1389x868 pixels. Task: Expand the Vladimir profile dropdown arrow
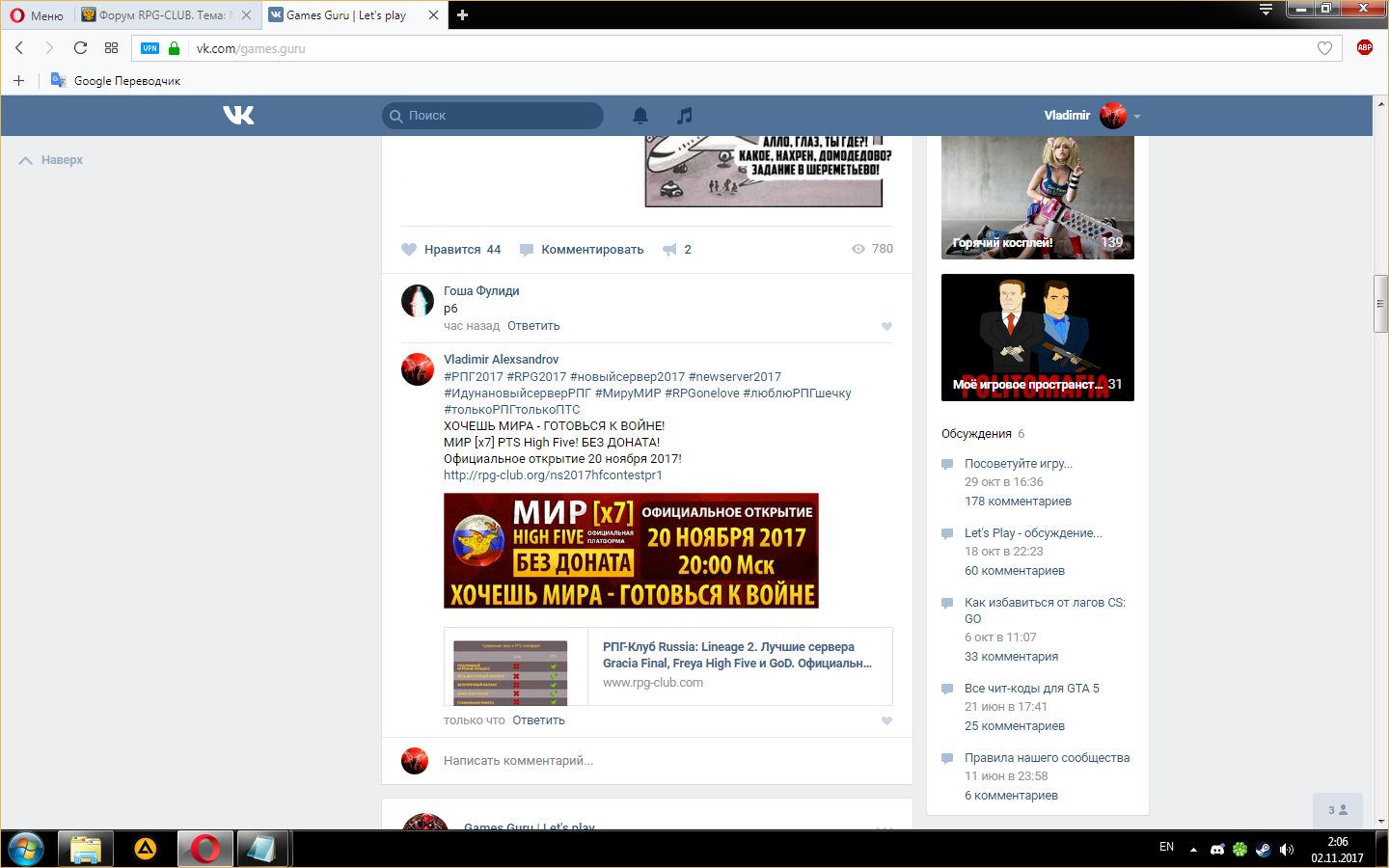(1137, 117)
